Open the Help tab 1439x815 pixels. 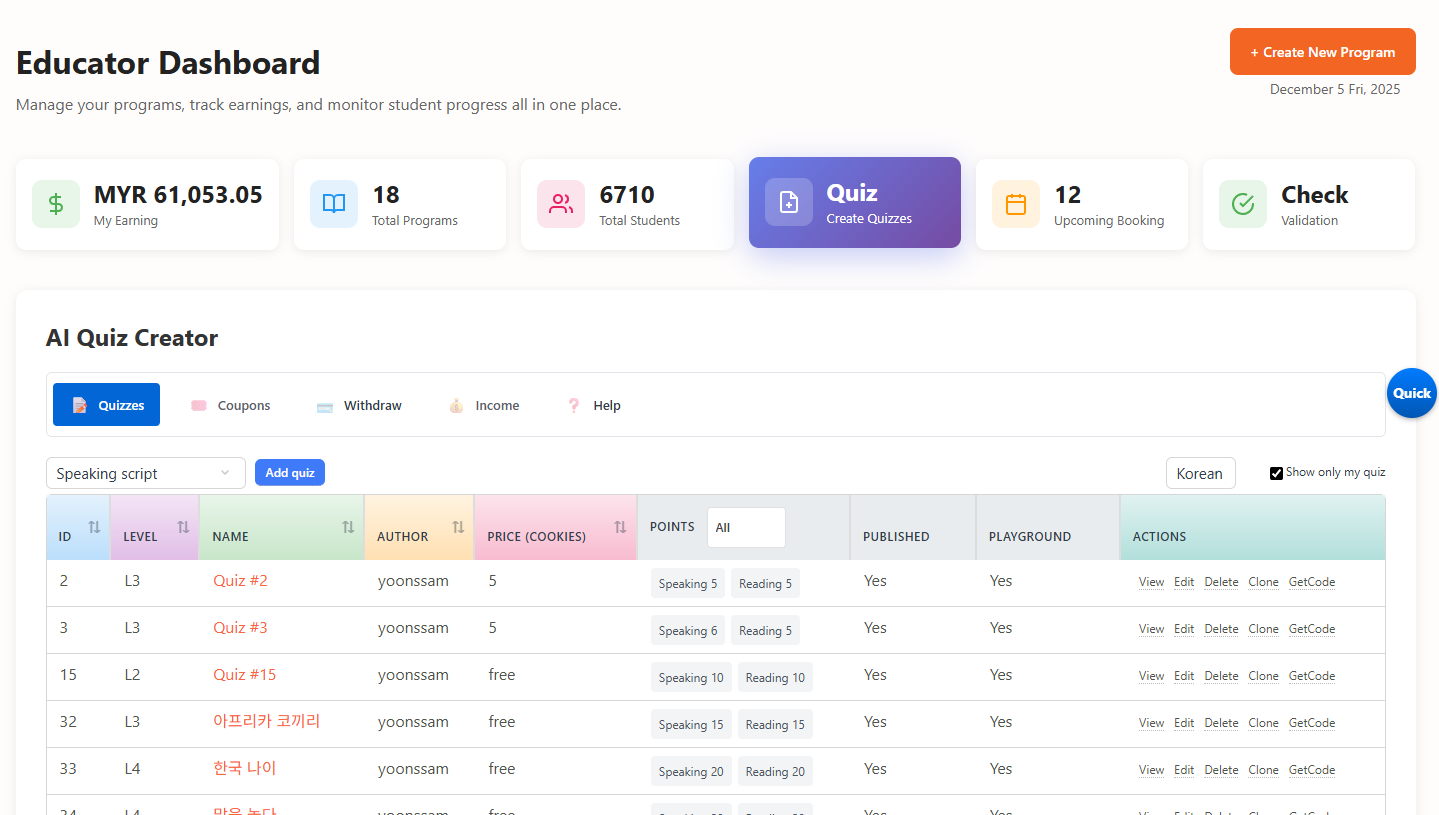pos(606,404)
